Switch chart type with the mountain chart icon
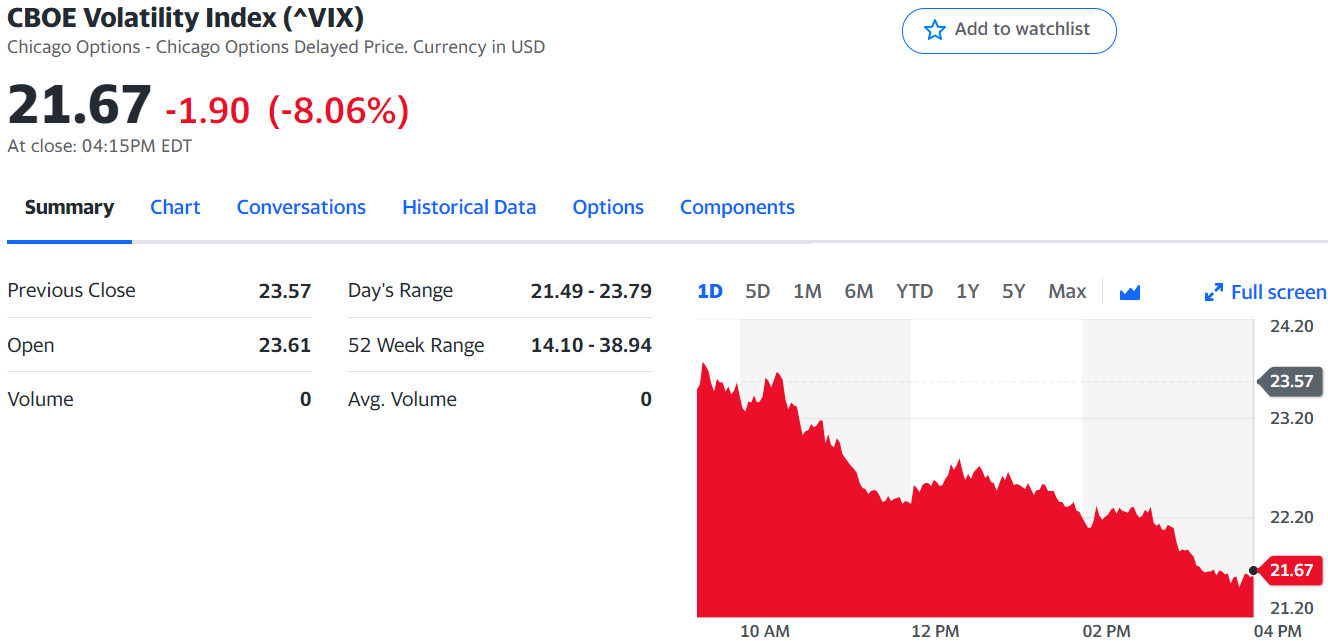 point(1130,292)
